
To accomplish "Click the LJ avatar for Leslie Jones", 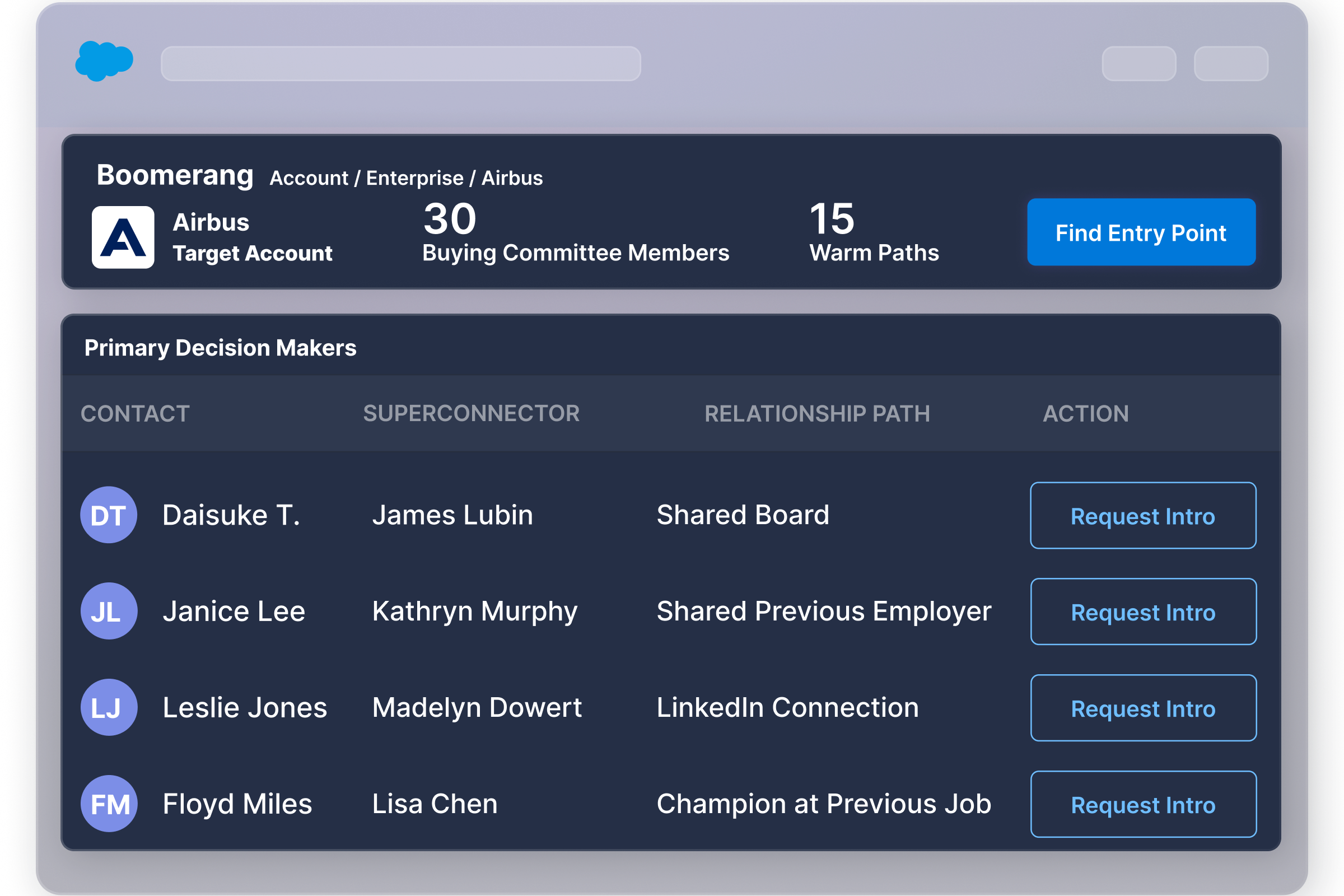I will click(x=109, y=707).
